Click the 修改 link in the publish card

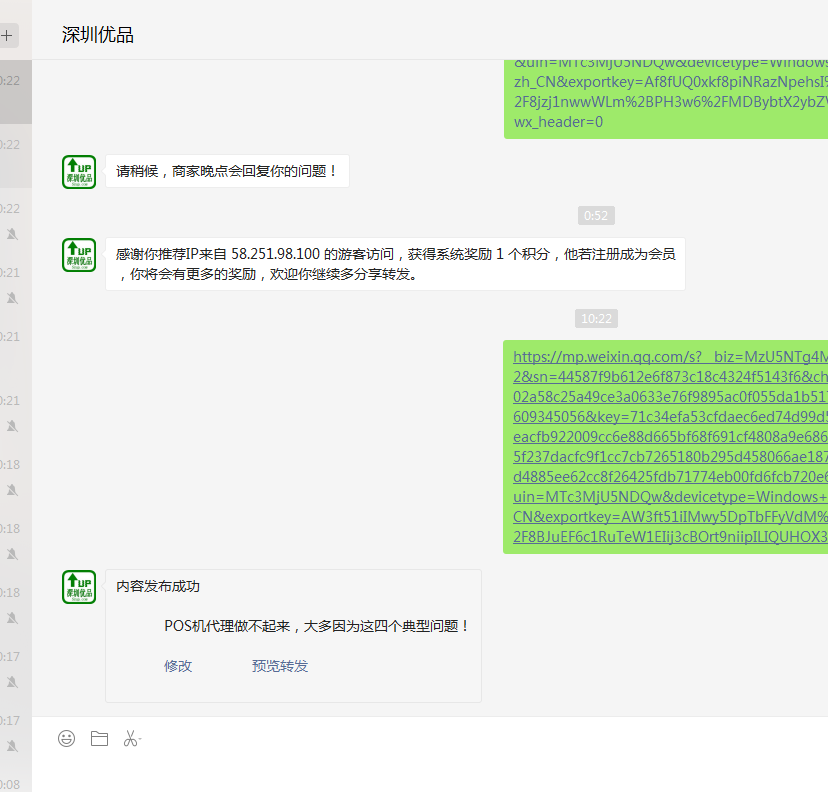pos(178,666)
